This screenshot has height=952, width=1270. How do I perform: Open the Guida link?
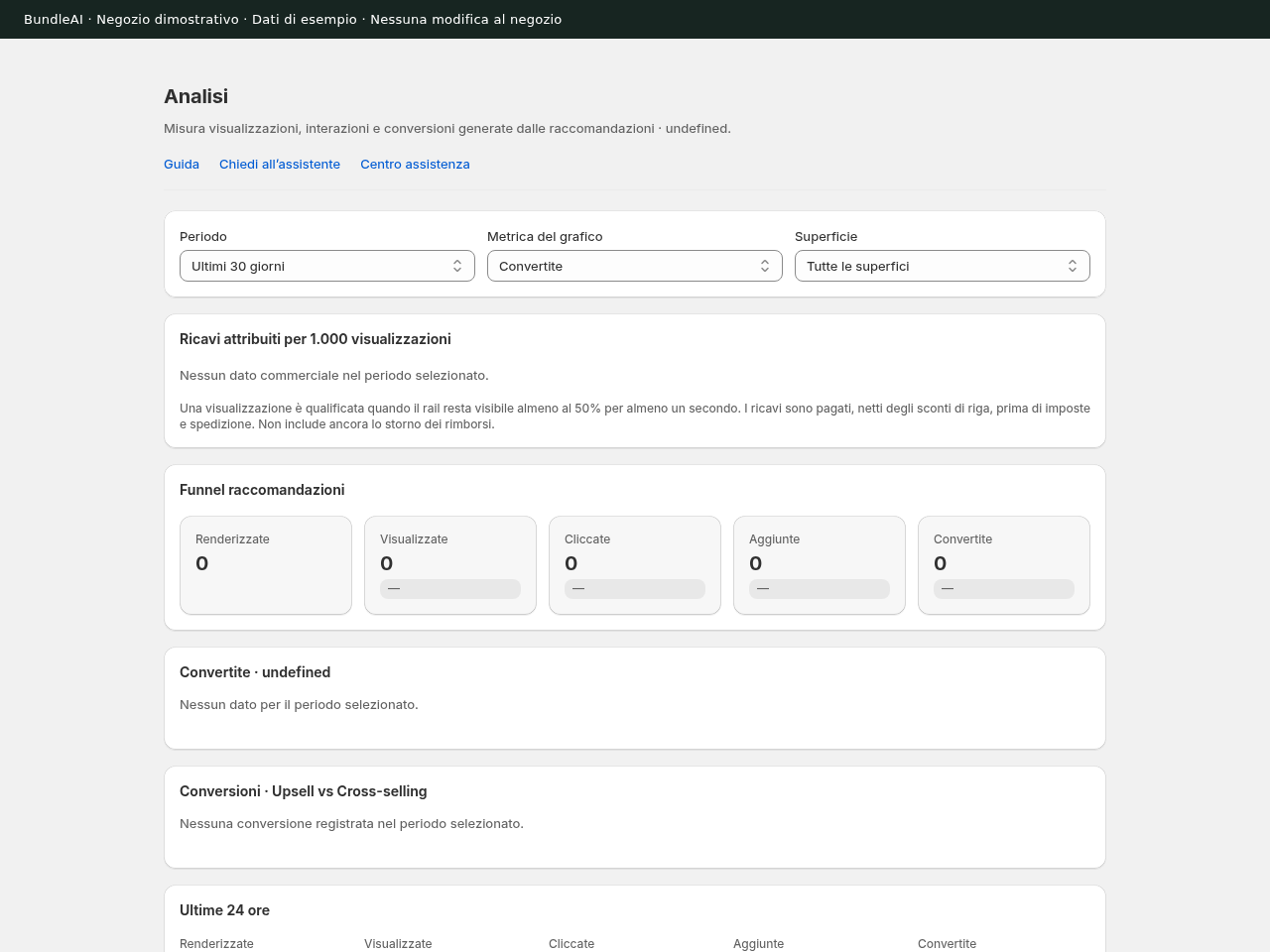pos(182,165)
